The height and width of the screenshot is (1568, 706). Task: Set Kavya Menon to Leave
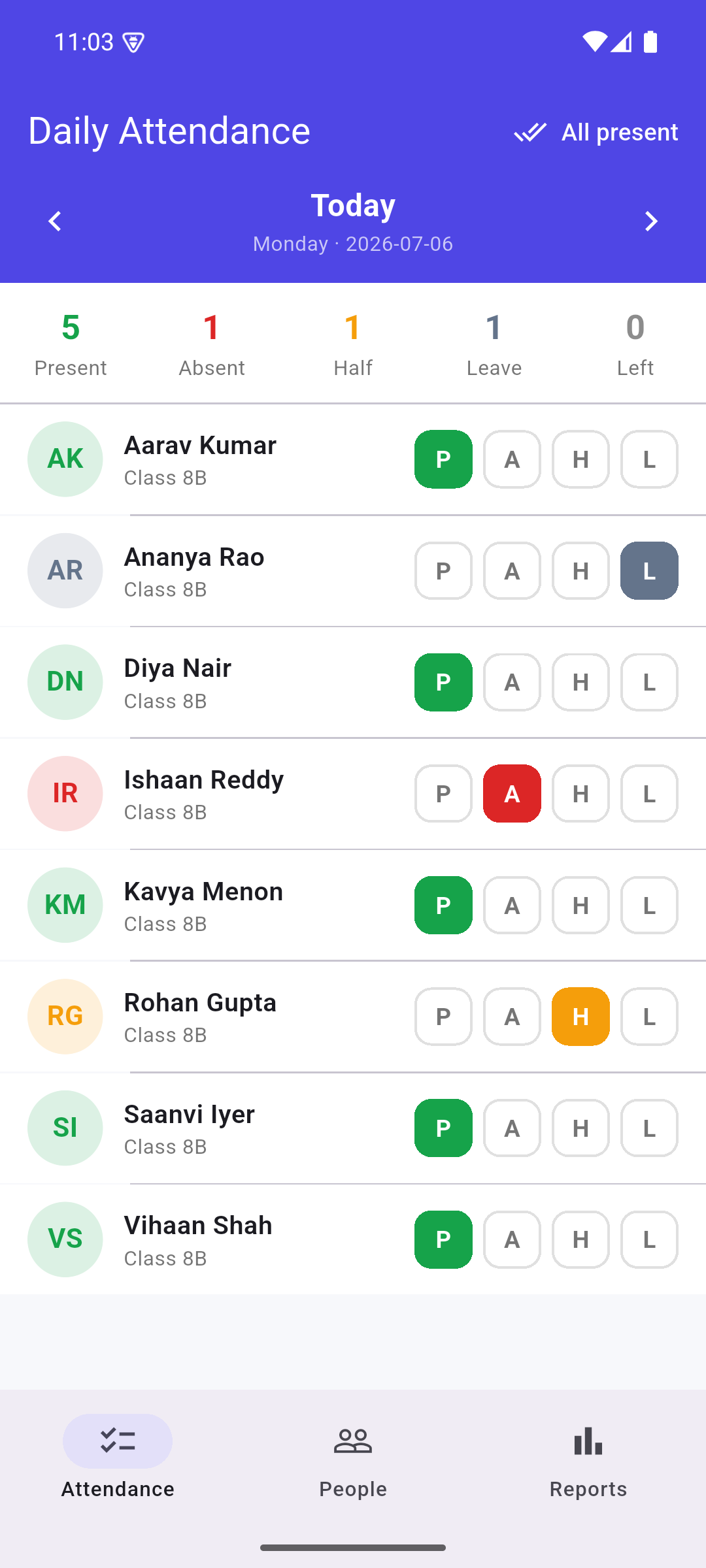coord(649,906)
